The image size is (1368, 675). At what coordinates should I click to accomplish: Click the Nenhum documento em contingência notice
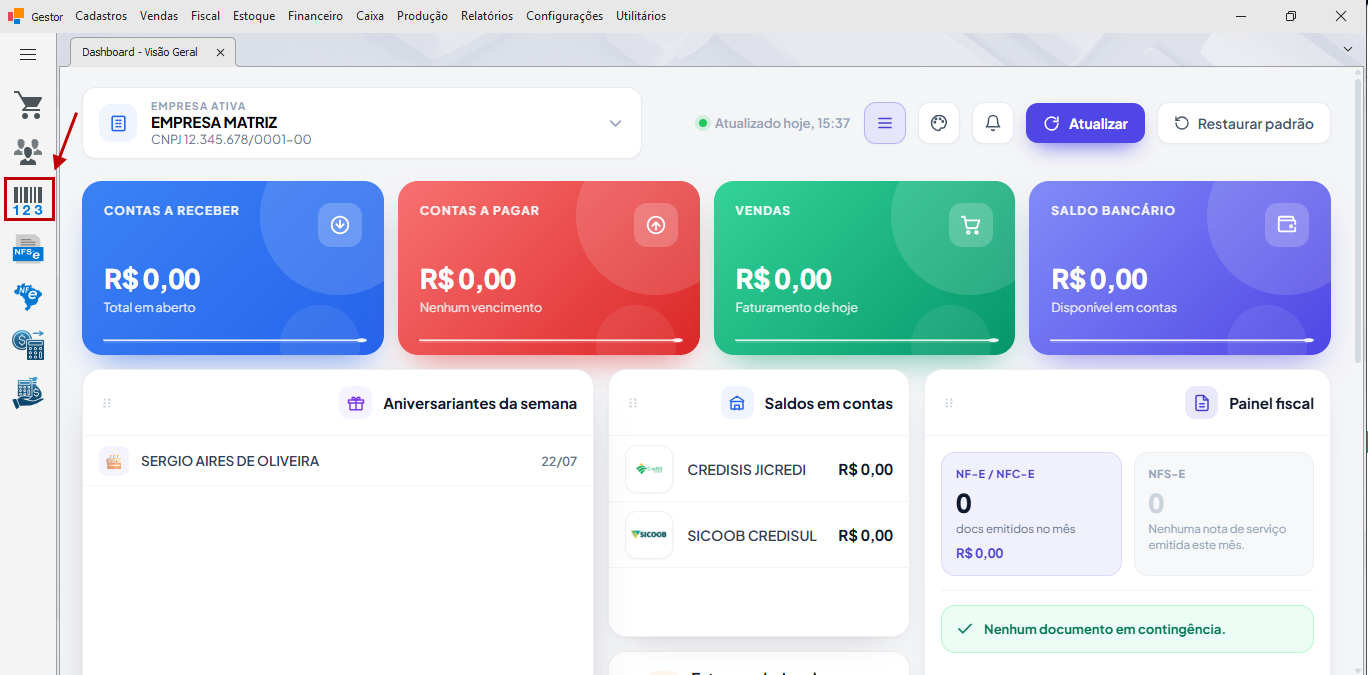click(1127, 629)
